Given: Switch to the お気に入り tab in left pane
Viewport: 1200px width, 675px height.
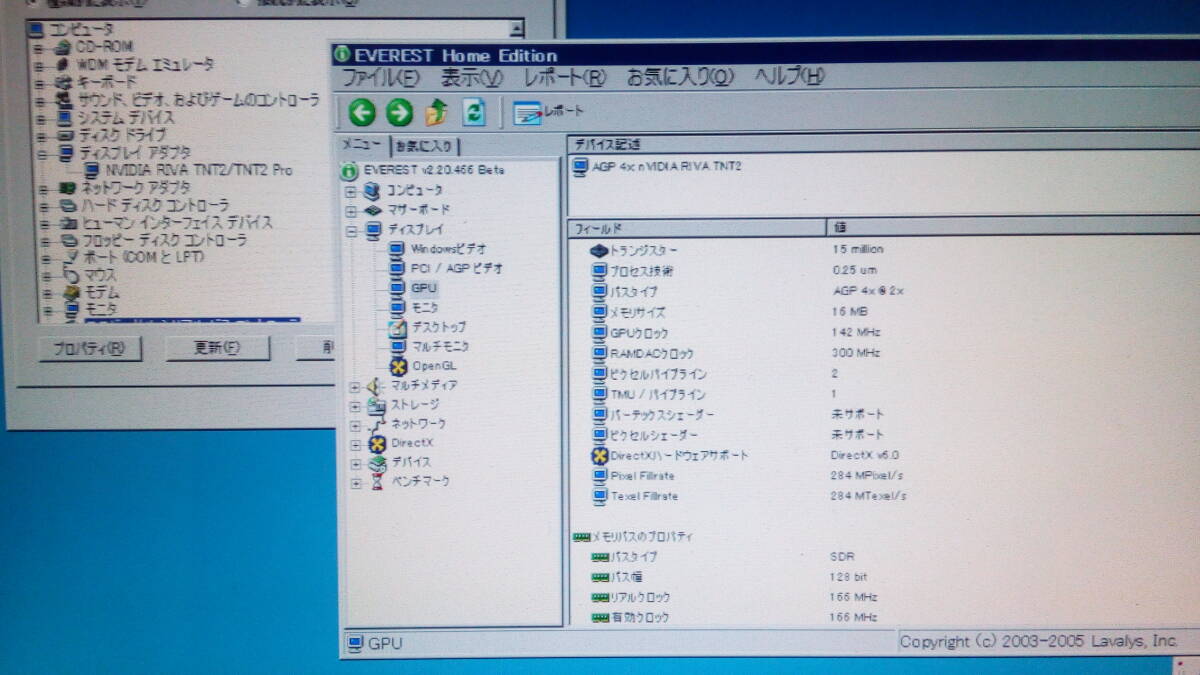Looking at the screenshot, I should (x=423, y=146).
